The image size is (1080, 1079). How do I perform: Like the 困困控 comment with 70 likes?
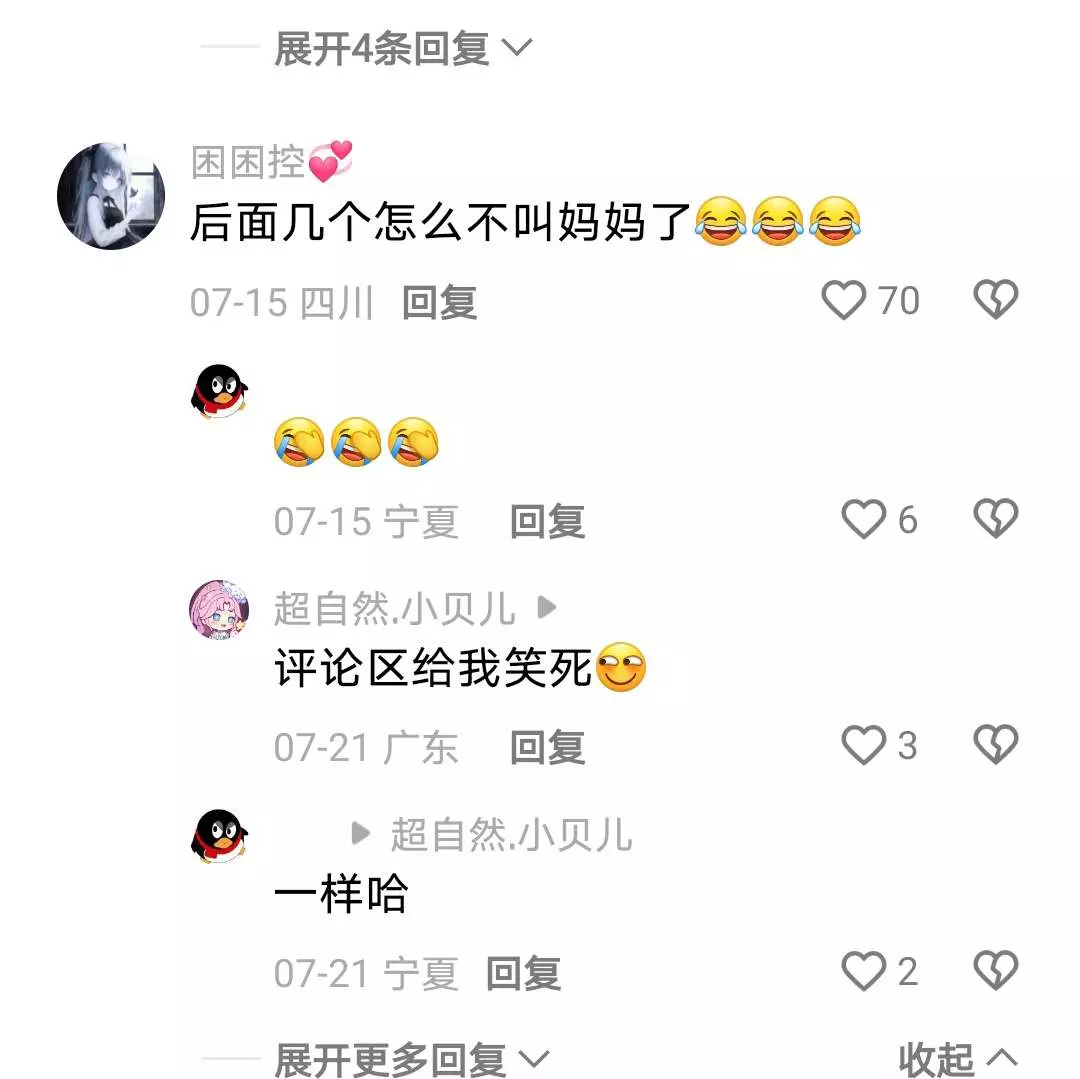(843, 300)
